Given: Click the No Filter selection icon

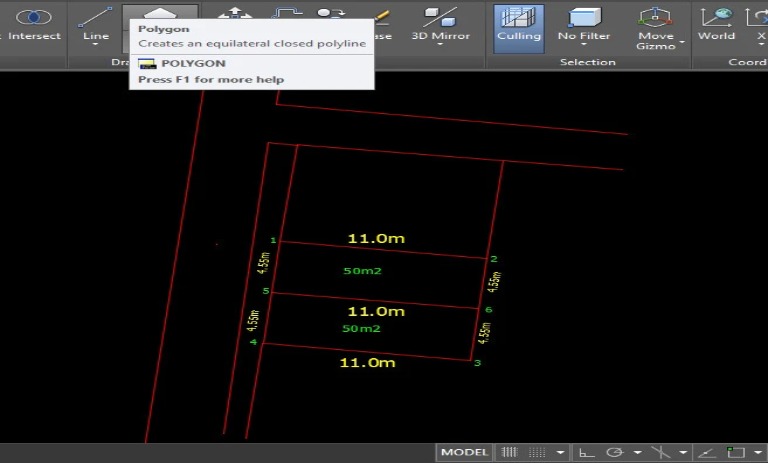Looking at the screenshot, I should (584, 18).
